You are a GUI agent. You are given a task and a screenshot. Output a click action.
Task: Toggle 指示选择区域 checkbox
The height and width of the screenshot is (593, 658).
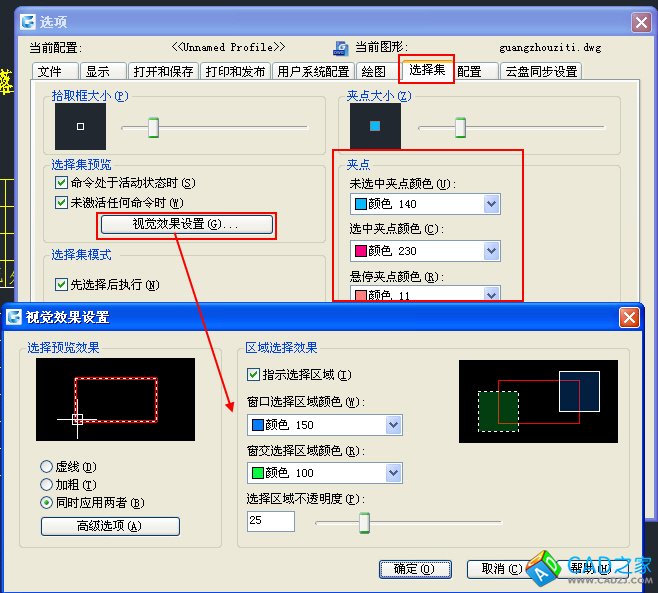click(x=254, y=375)
